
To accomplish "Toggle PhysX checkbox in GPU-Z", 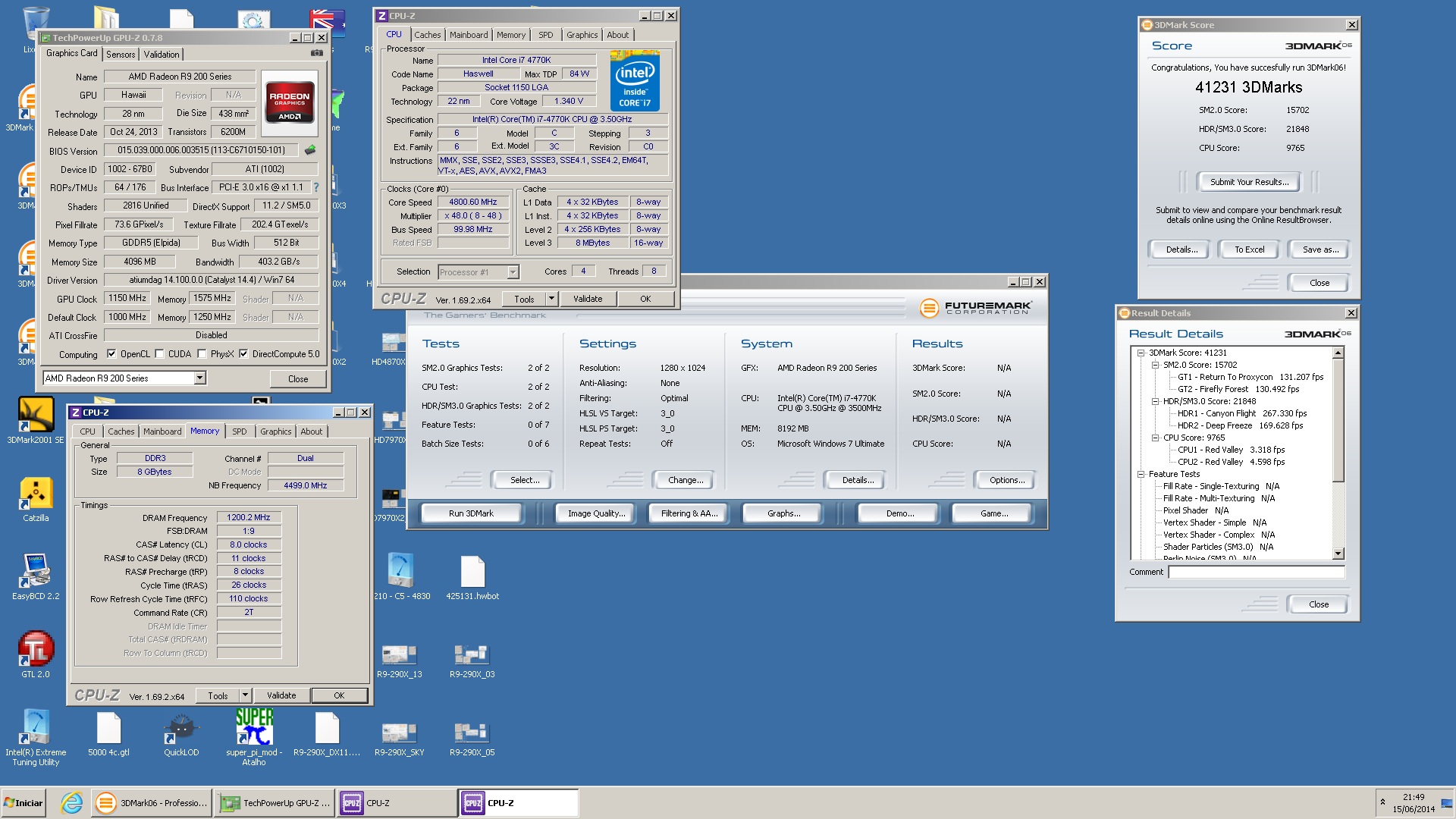I will (x=202, y=353).
